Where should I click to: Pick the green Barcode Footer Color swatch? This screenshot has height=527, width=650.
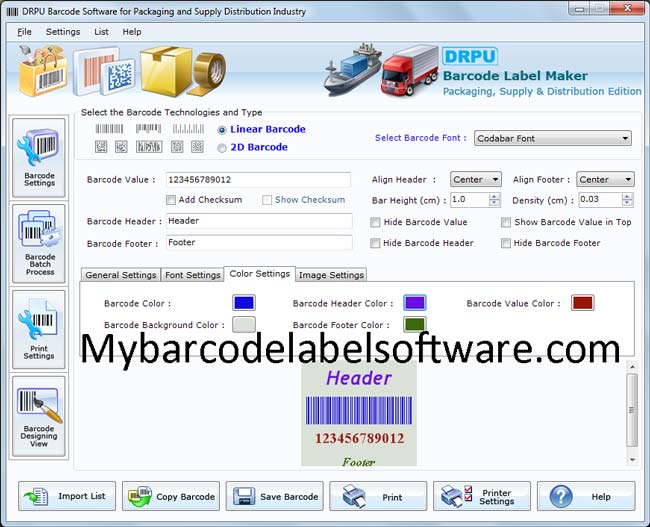coord(415,324)
